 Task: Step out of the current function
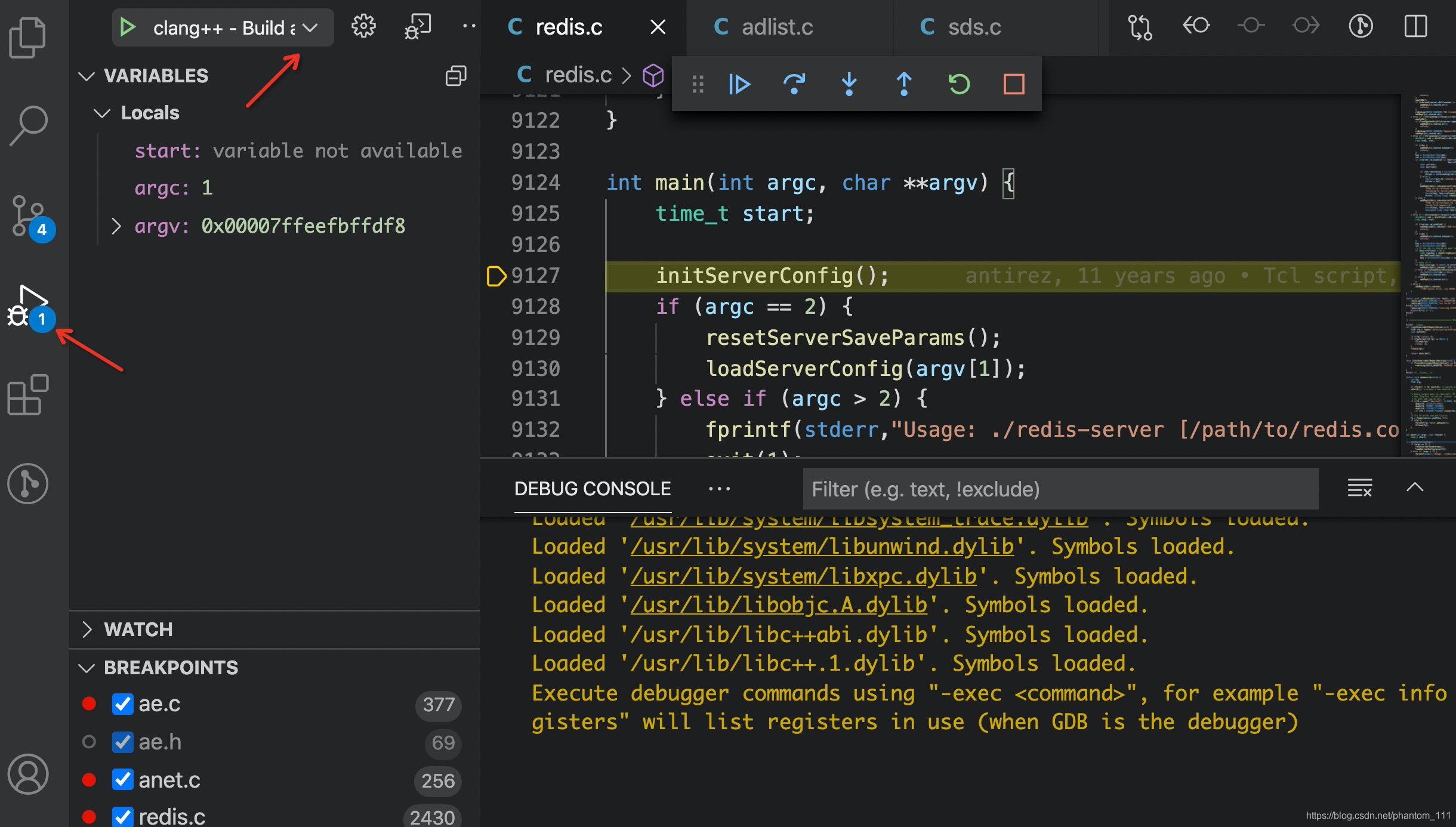pyautogui.click(x=904, y=84)
